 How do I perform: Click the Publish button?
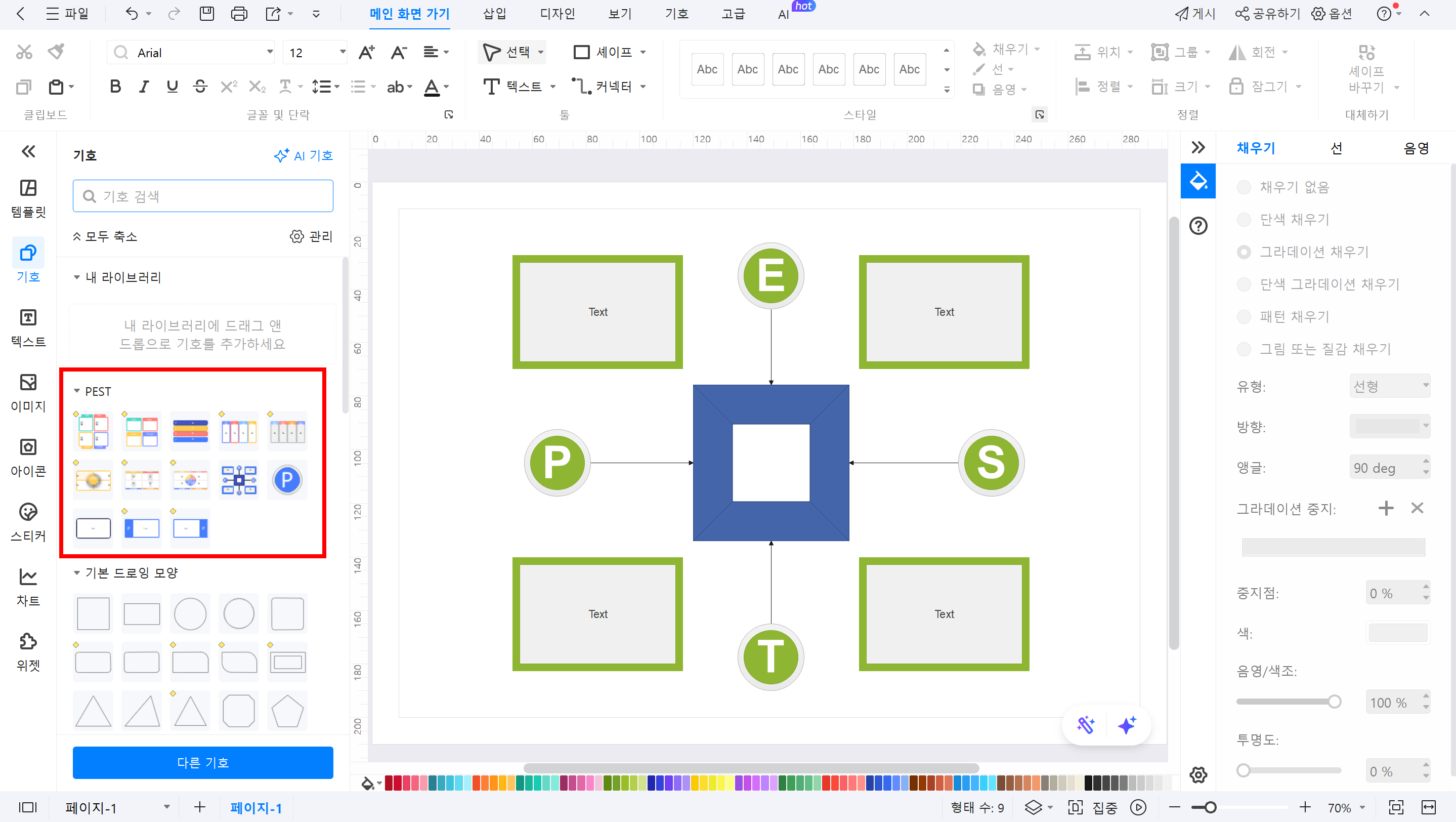pyautogui.click(x=1195, y=14)
